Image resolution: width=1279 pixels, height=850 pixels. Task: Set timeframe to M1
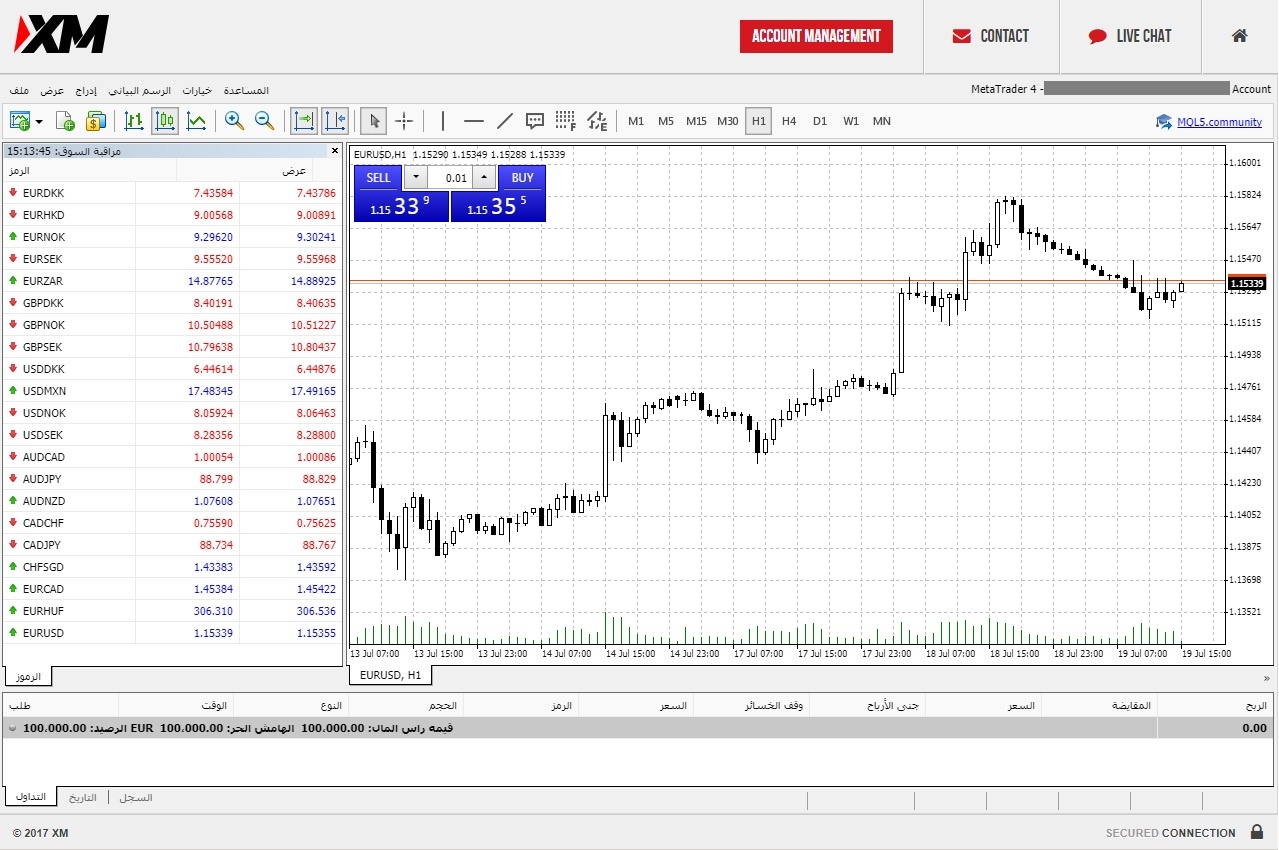[x=636, y=121]
